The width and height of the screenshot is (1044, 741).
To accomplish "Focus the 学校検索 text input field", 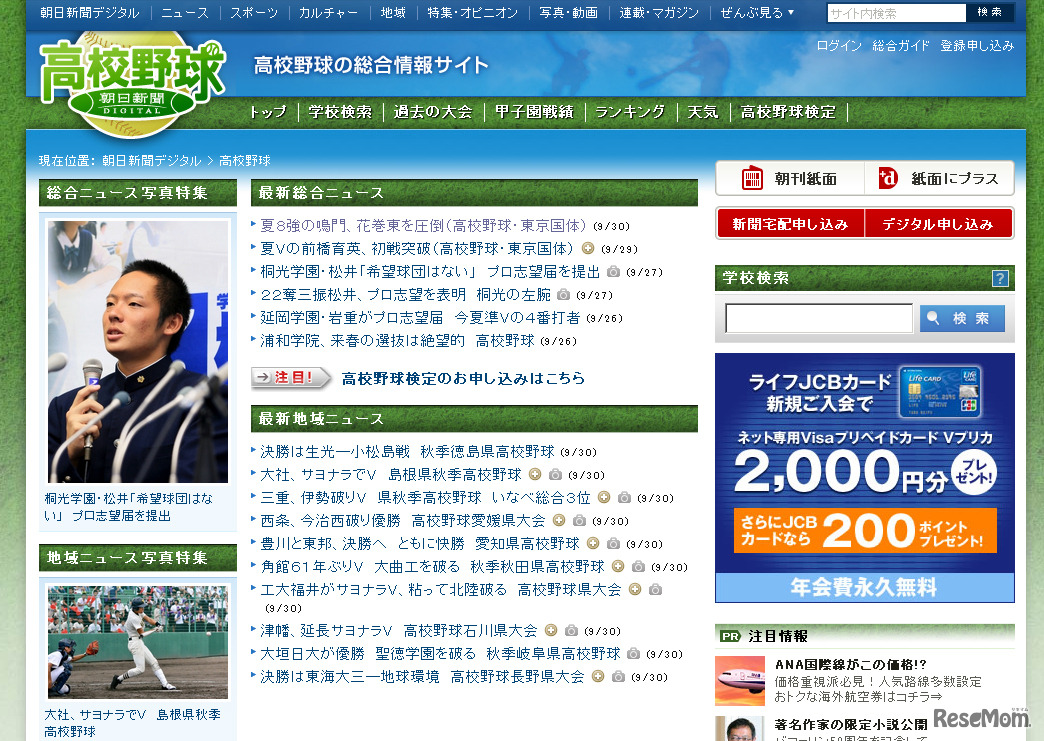I will (819, 318).
